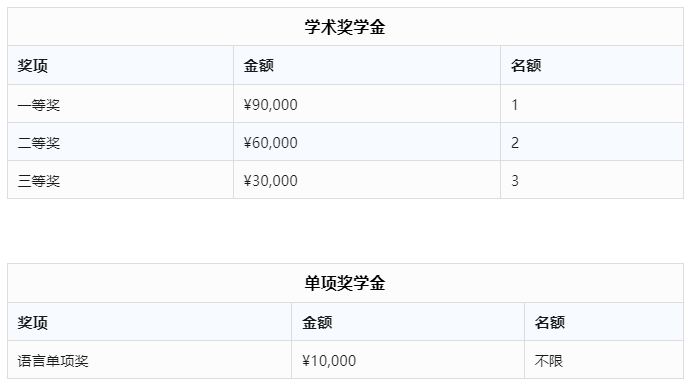The image size is (689, 383).
Task: Click the ¥10,000 amount cell
Action: click(408, 360)
